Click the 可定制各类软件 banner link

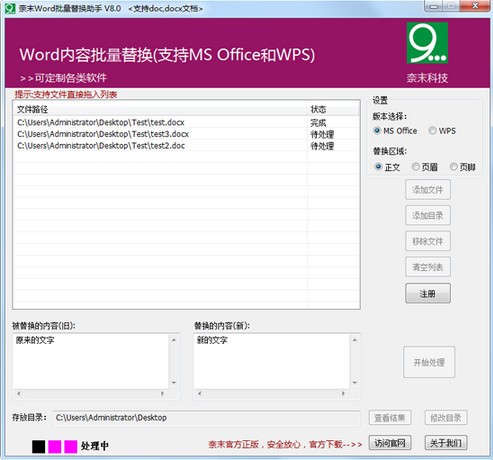64,78
